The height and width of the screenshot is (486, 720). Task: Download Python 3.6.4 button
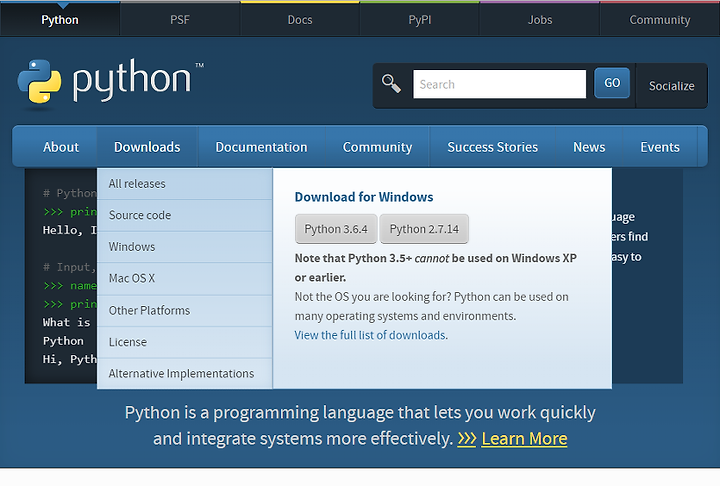[336, 229]
